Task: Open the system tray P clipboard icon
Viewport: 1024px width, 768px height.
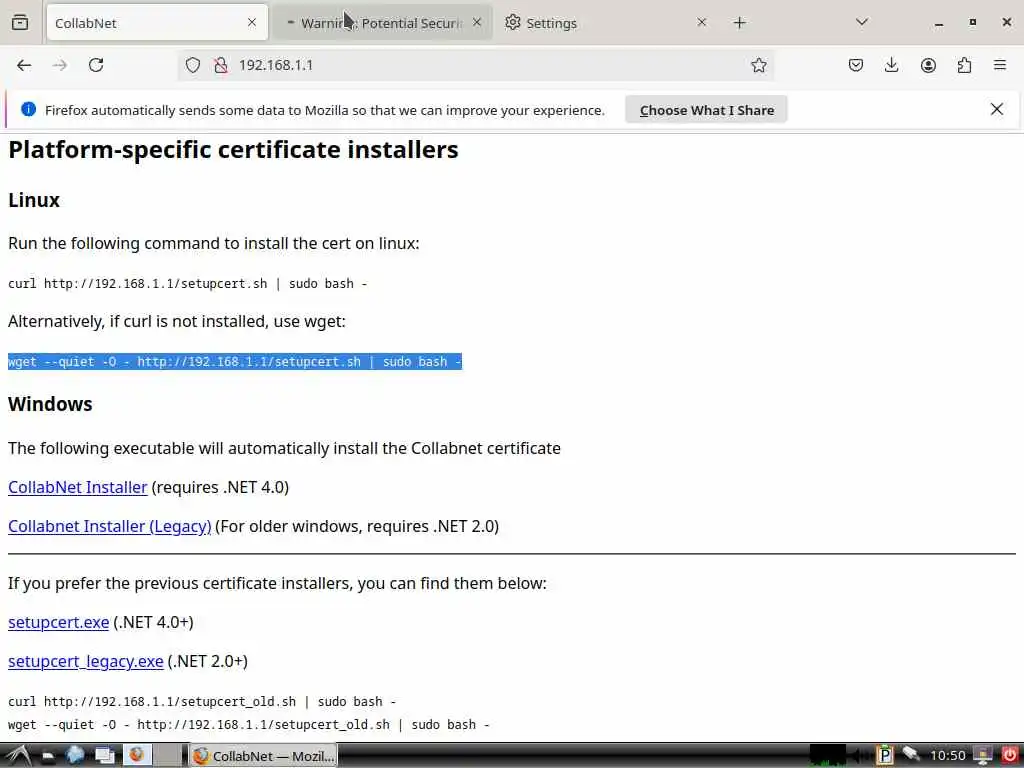Action: coord(884,756)
